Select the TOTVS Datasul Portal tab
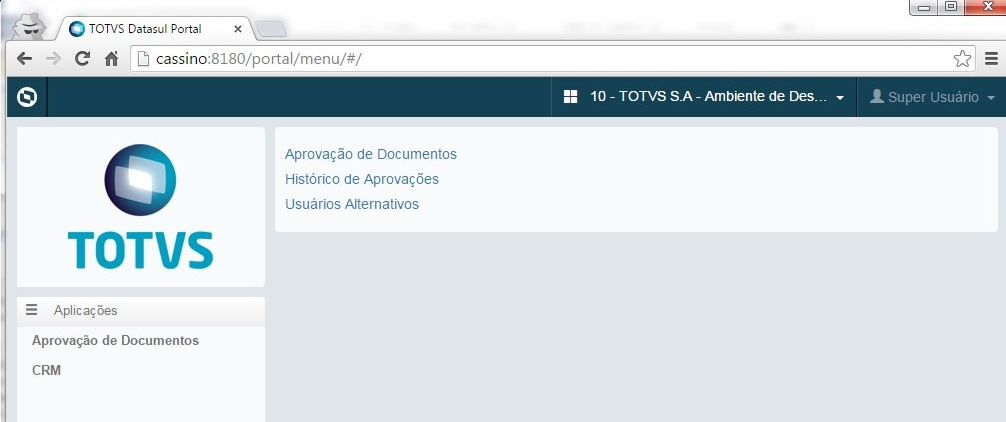1006x422 pixels. pos(154,29)
